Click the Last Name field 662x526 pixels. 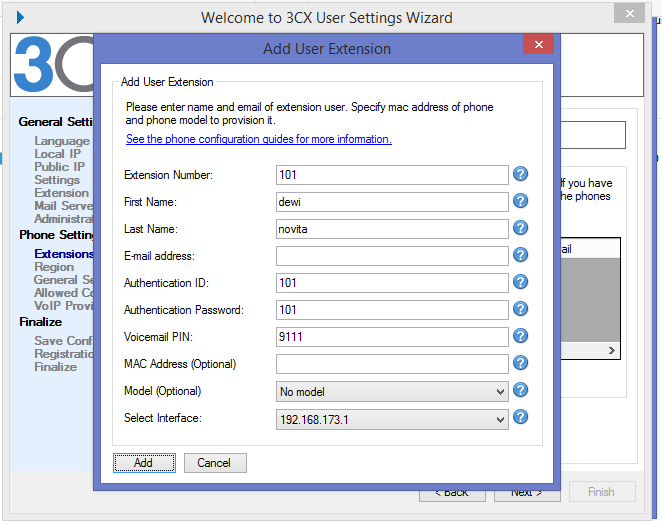392,229
